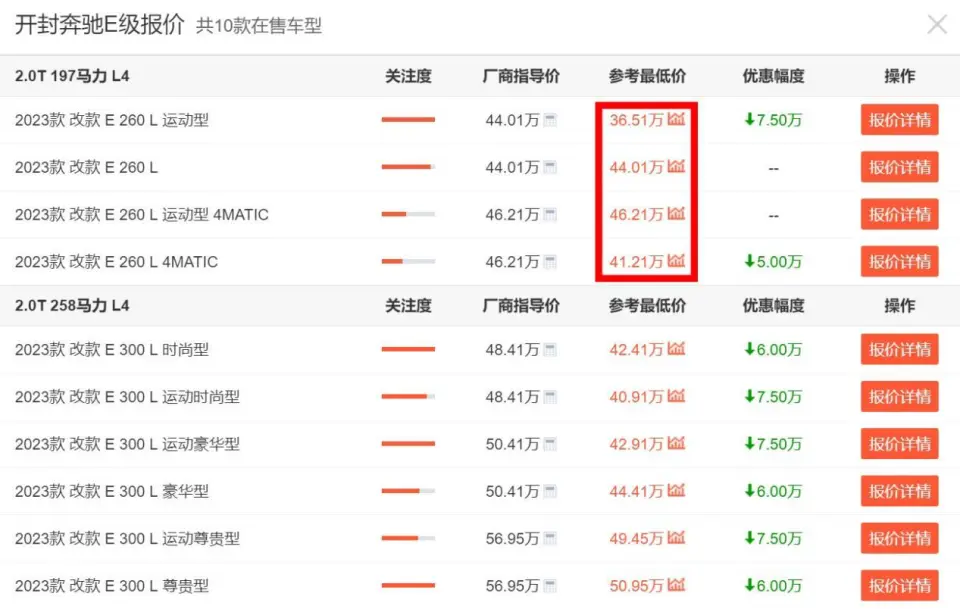Image resolution: width=960 pixels, height=609 pixels.
Task: Open the E 300 L 时尚型 model link
Action: pos(112,349)
